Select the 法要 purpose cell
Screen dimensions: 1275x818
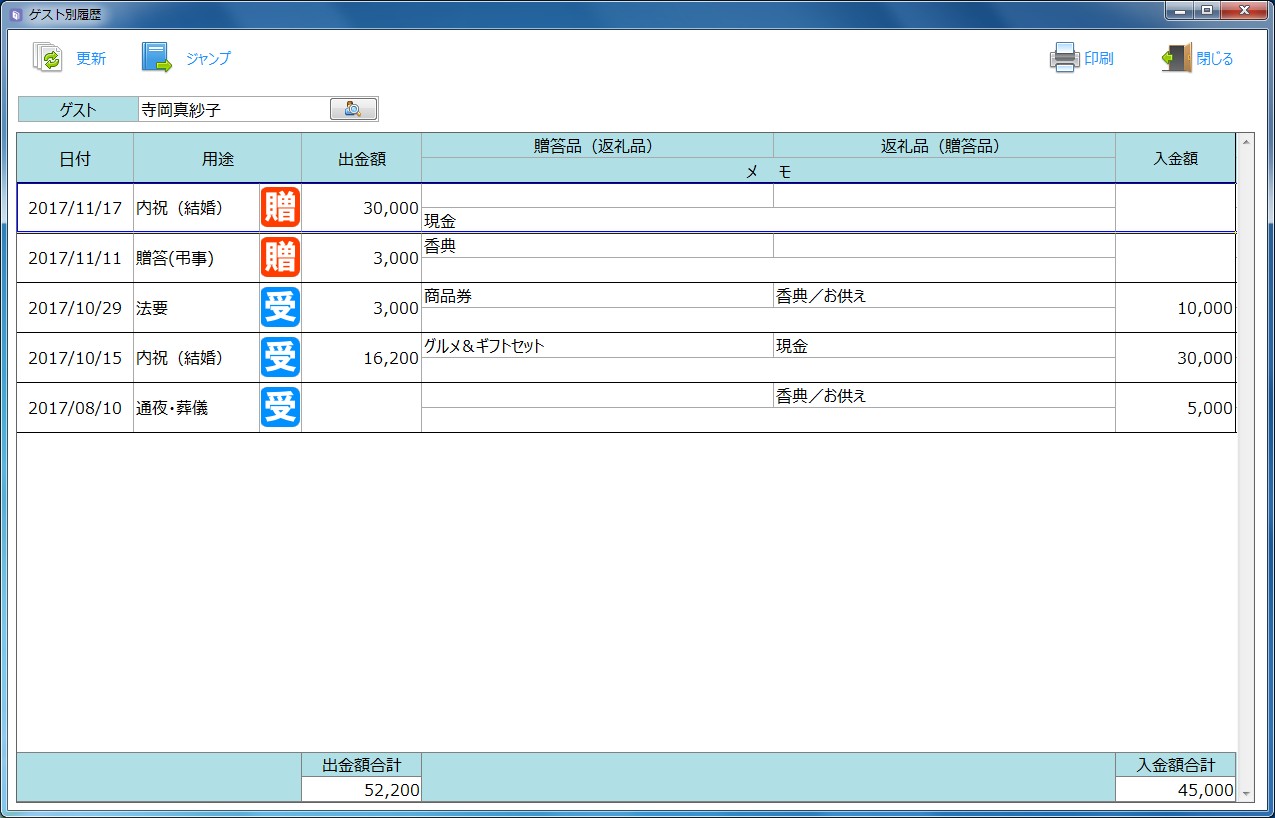point(196,308)
